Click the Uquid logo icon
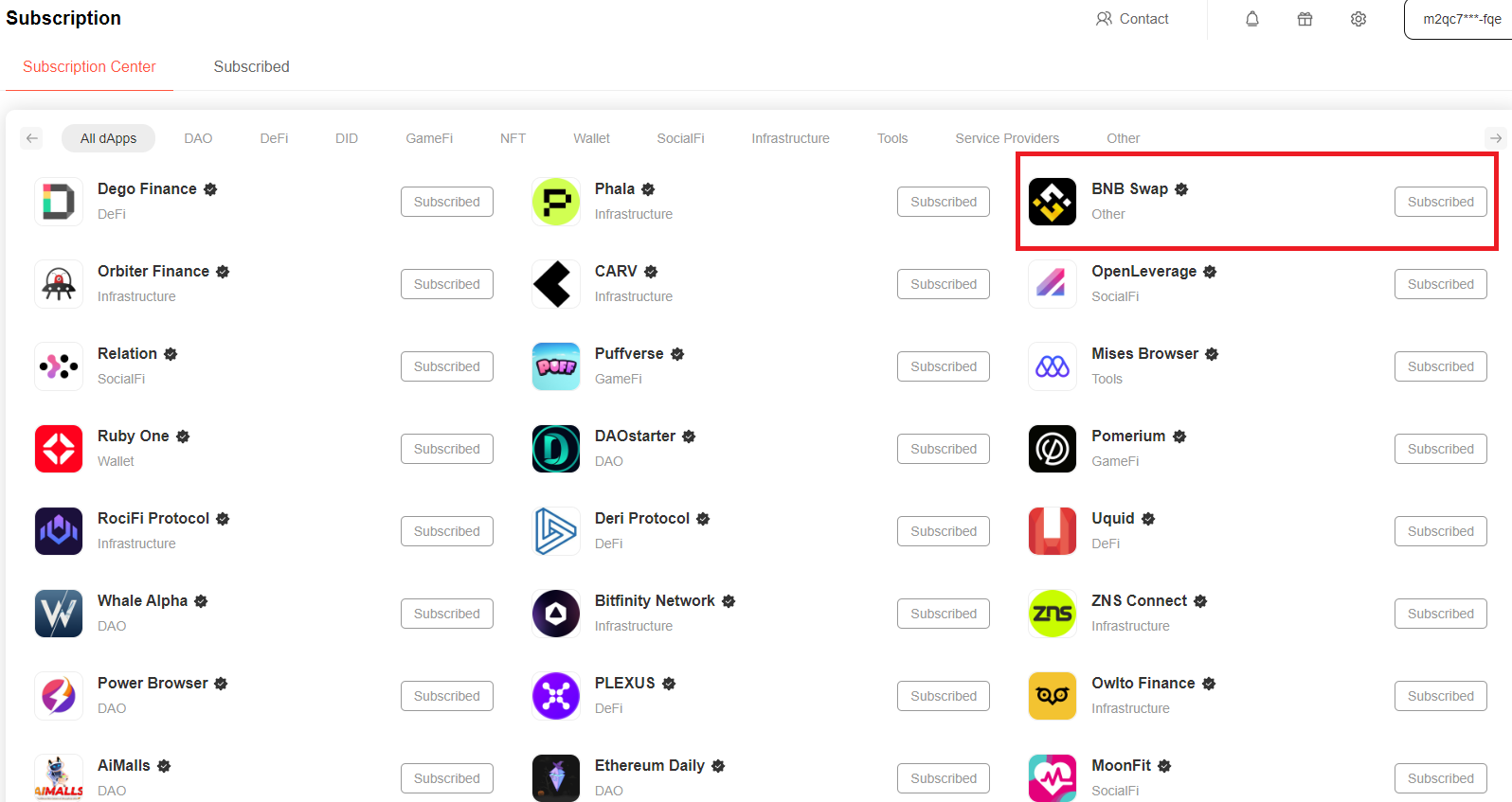Viewport: 1512px width, 802px height. pos(1053,531)
